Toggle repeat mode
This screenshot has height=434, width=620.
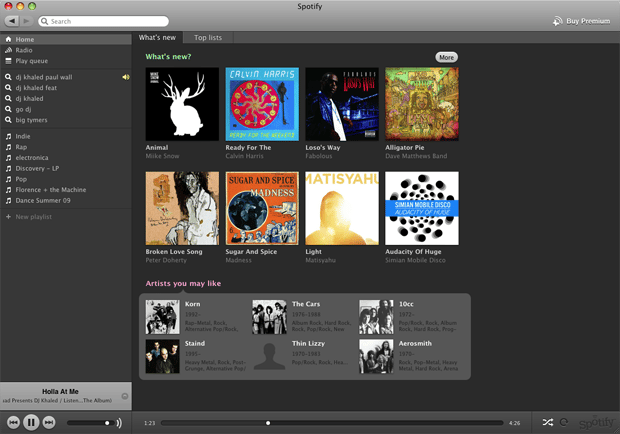pos(564,423)
